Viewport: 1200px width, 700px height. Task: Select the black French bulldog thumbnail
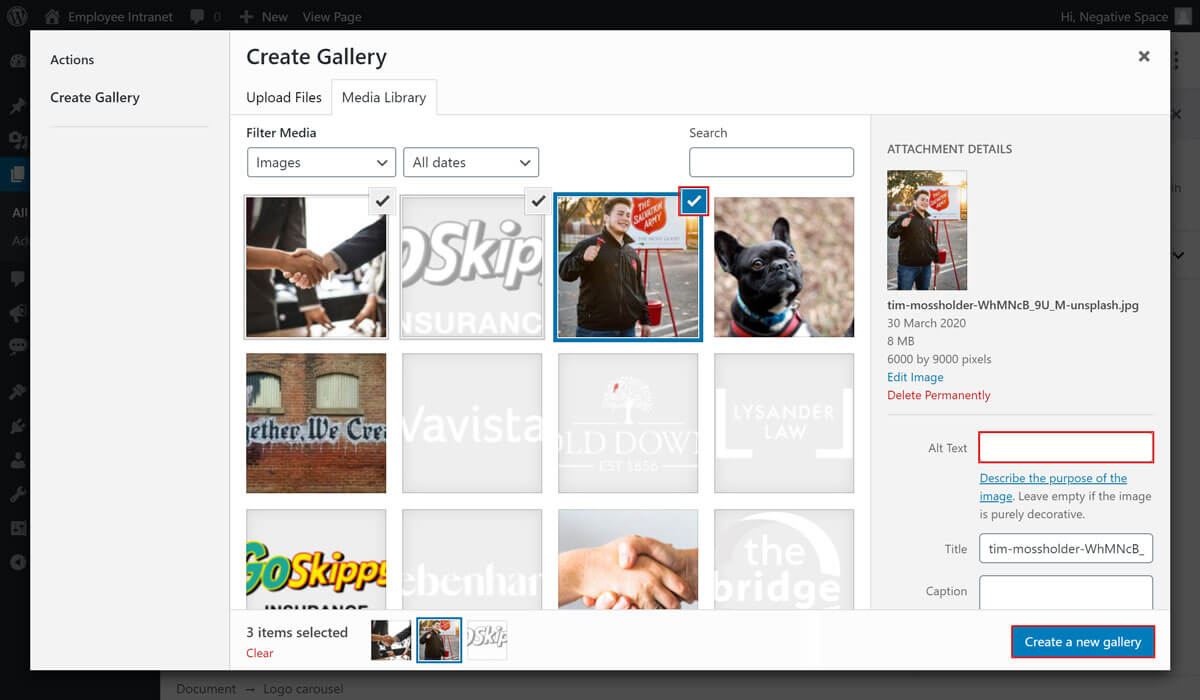click(x=784, y=267)
